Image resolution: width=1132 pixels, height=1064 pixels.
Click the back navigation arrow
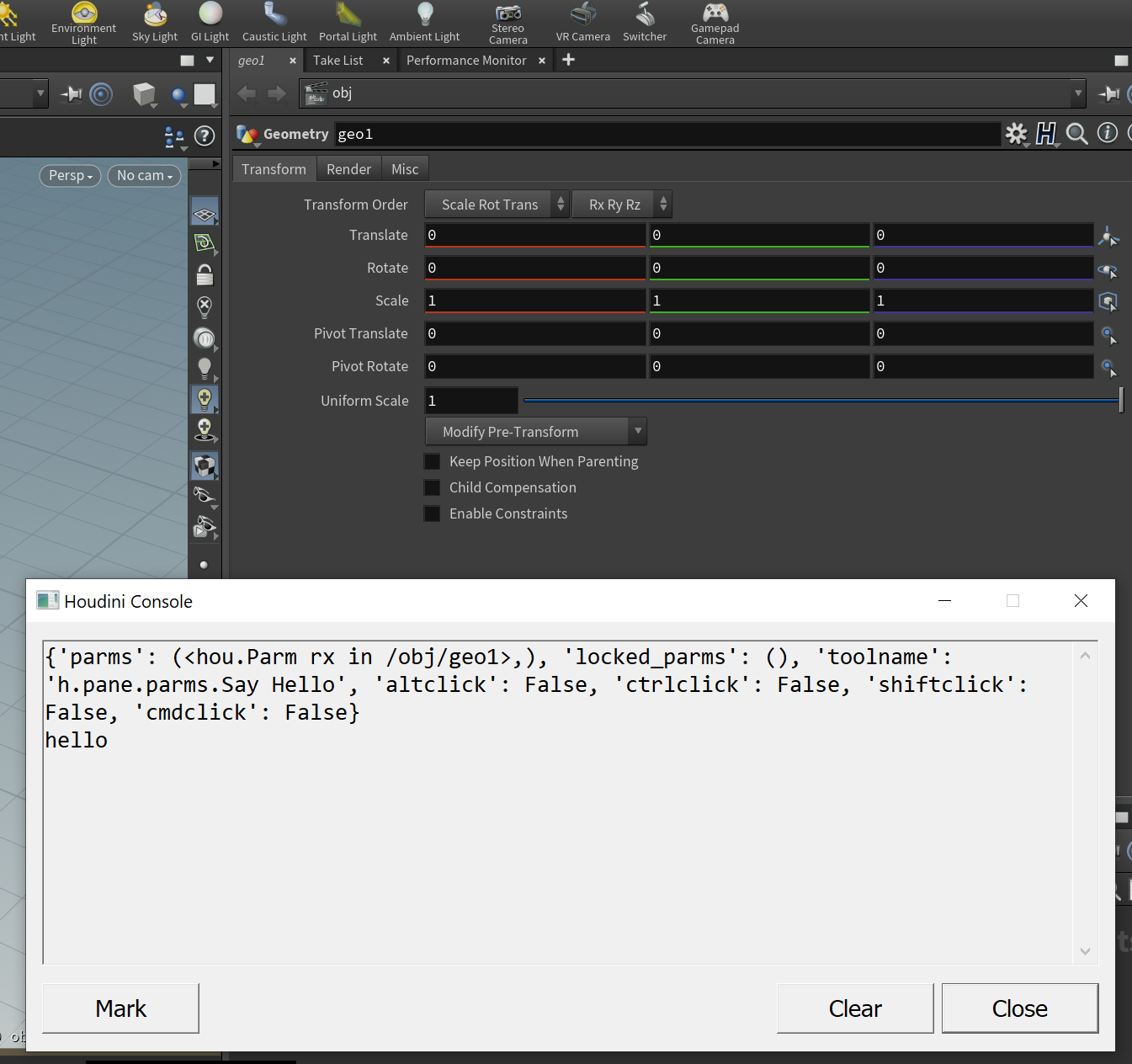246,93
